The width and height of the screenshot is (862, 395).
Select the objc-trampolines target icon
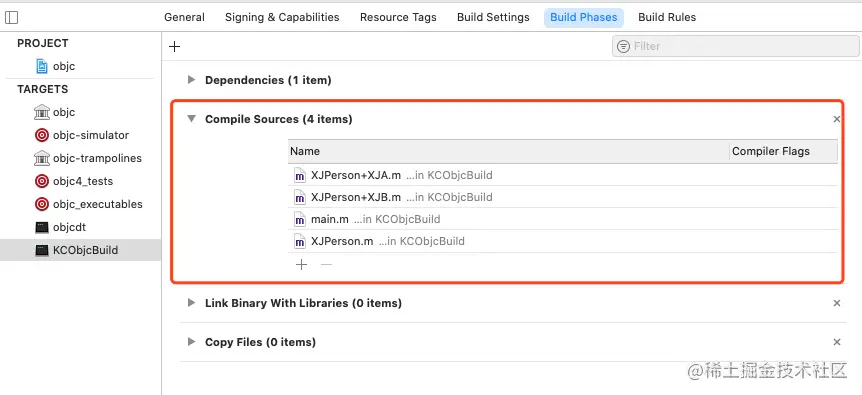point(42,158)
